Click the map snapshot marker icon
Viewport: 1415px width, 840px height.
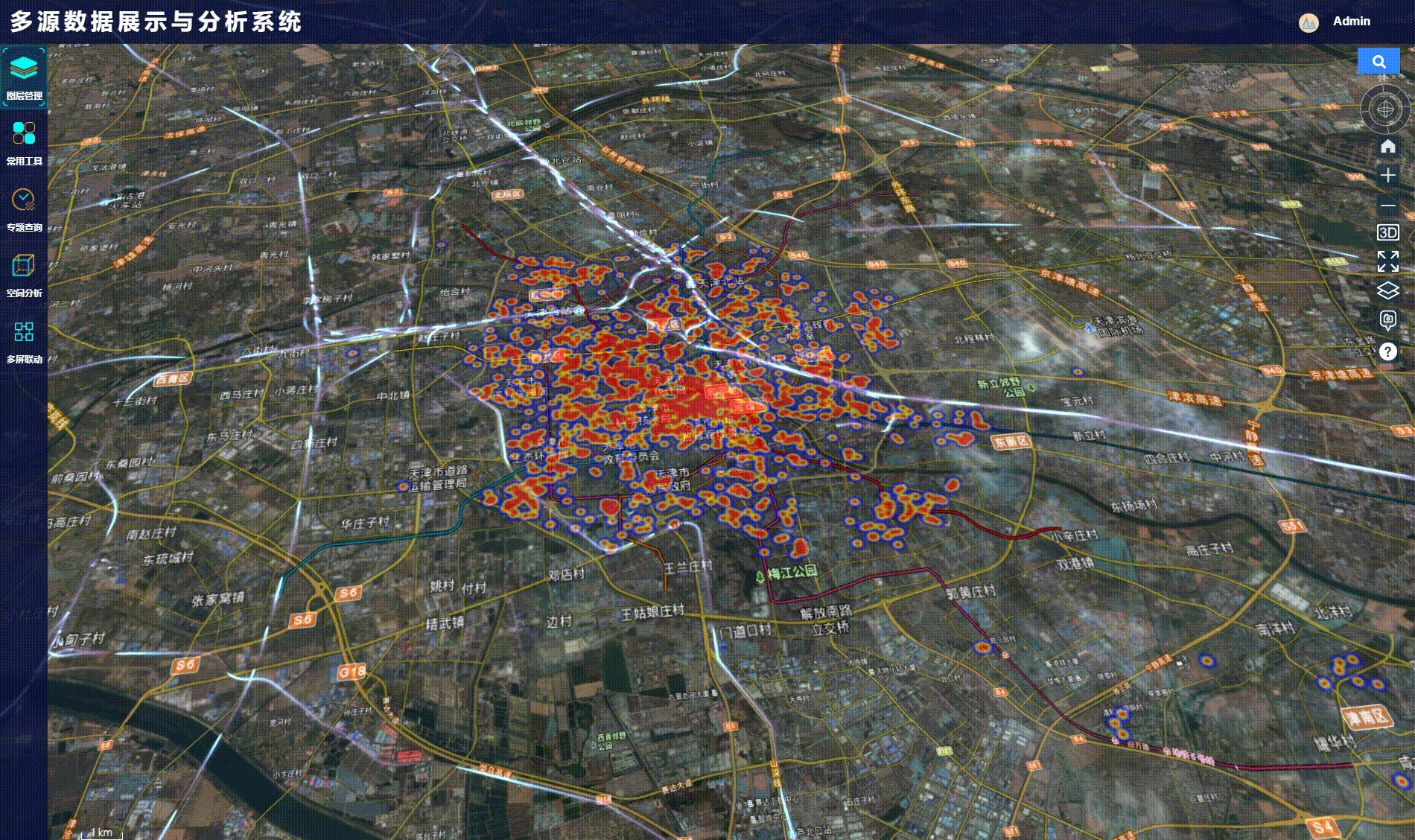click(x=1387, y=320)
